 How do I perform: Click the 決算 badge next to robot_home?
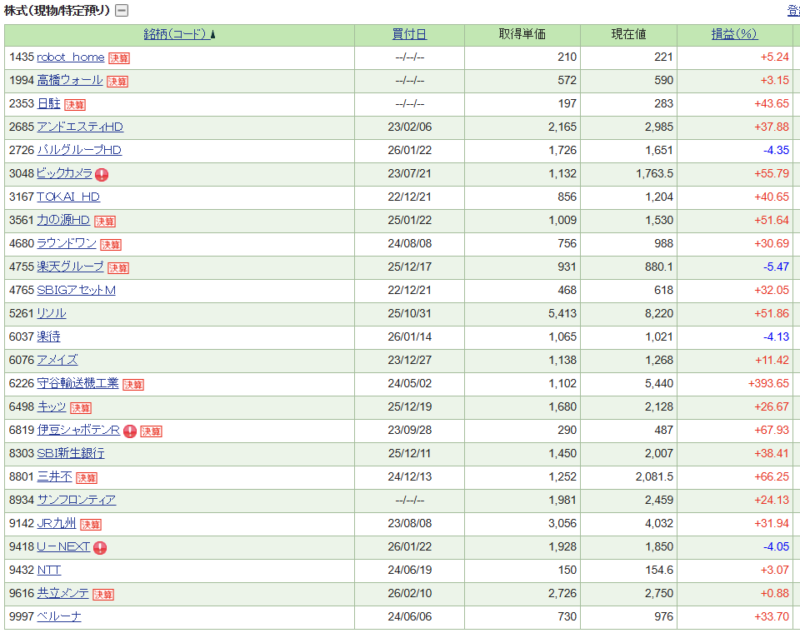(x=119, y=58)
